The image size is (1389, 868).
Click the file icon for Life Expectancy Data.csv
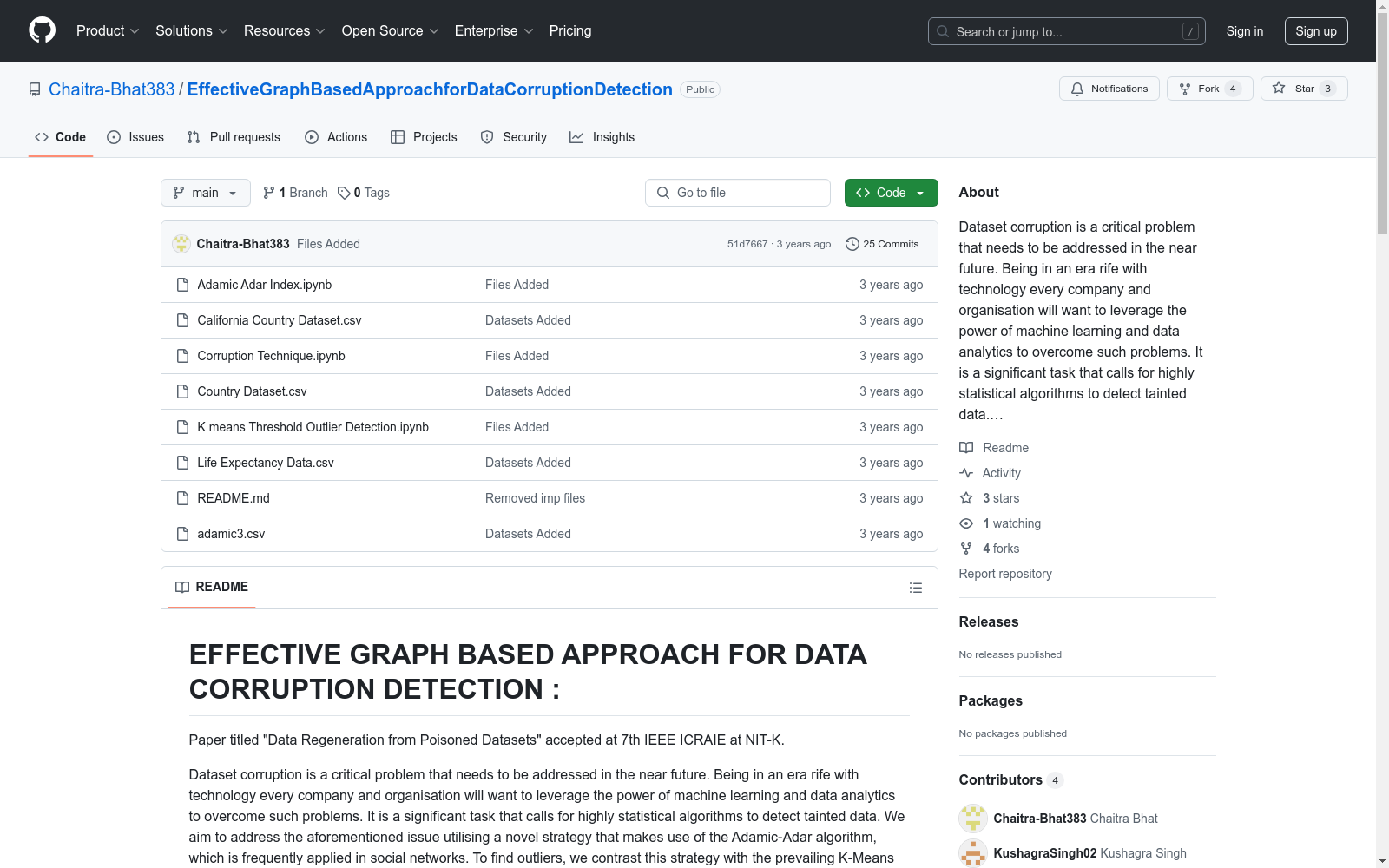(x=182, y=463)
